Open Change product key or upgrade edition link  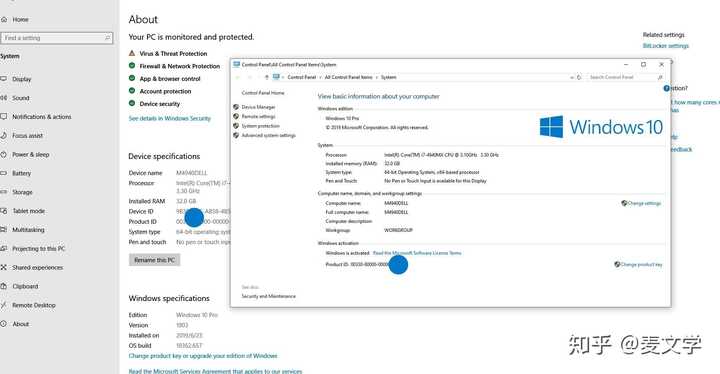(203, 356)
